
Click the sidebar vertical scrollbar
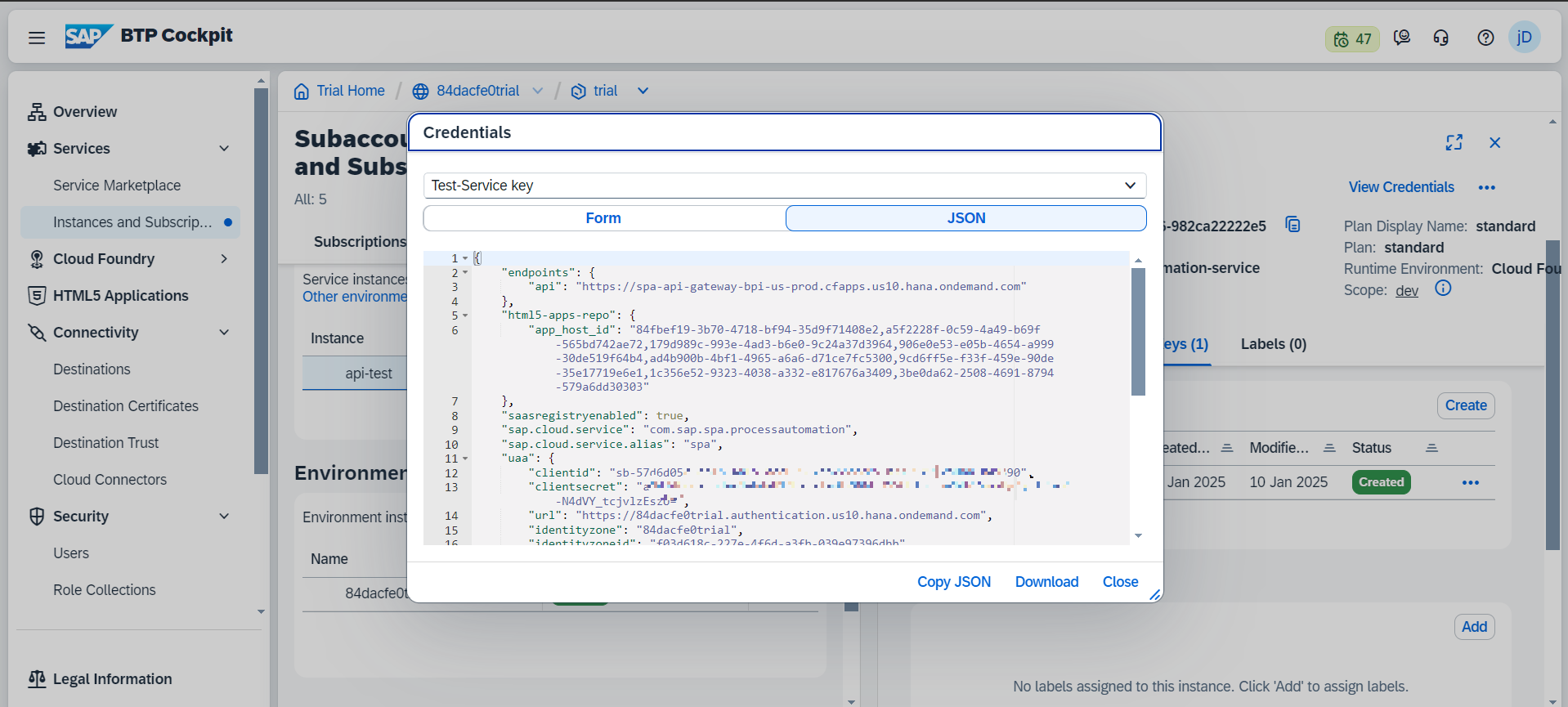pyautogui.click(x=261, y=280)
